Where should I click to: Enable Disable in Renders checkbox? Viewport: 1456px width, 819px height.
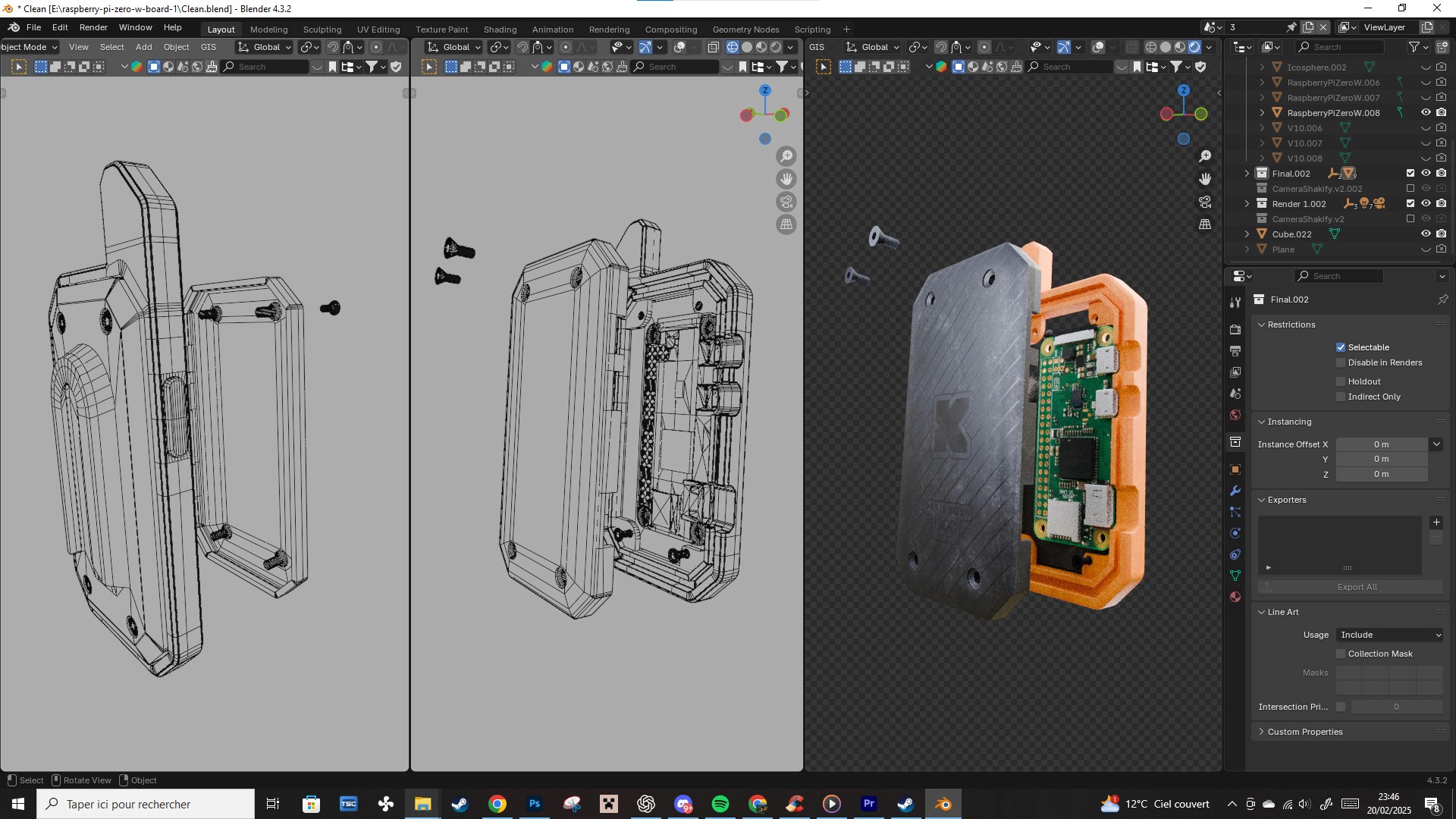pos(1341,362)
